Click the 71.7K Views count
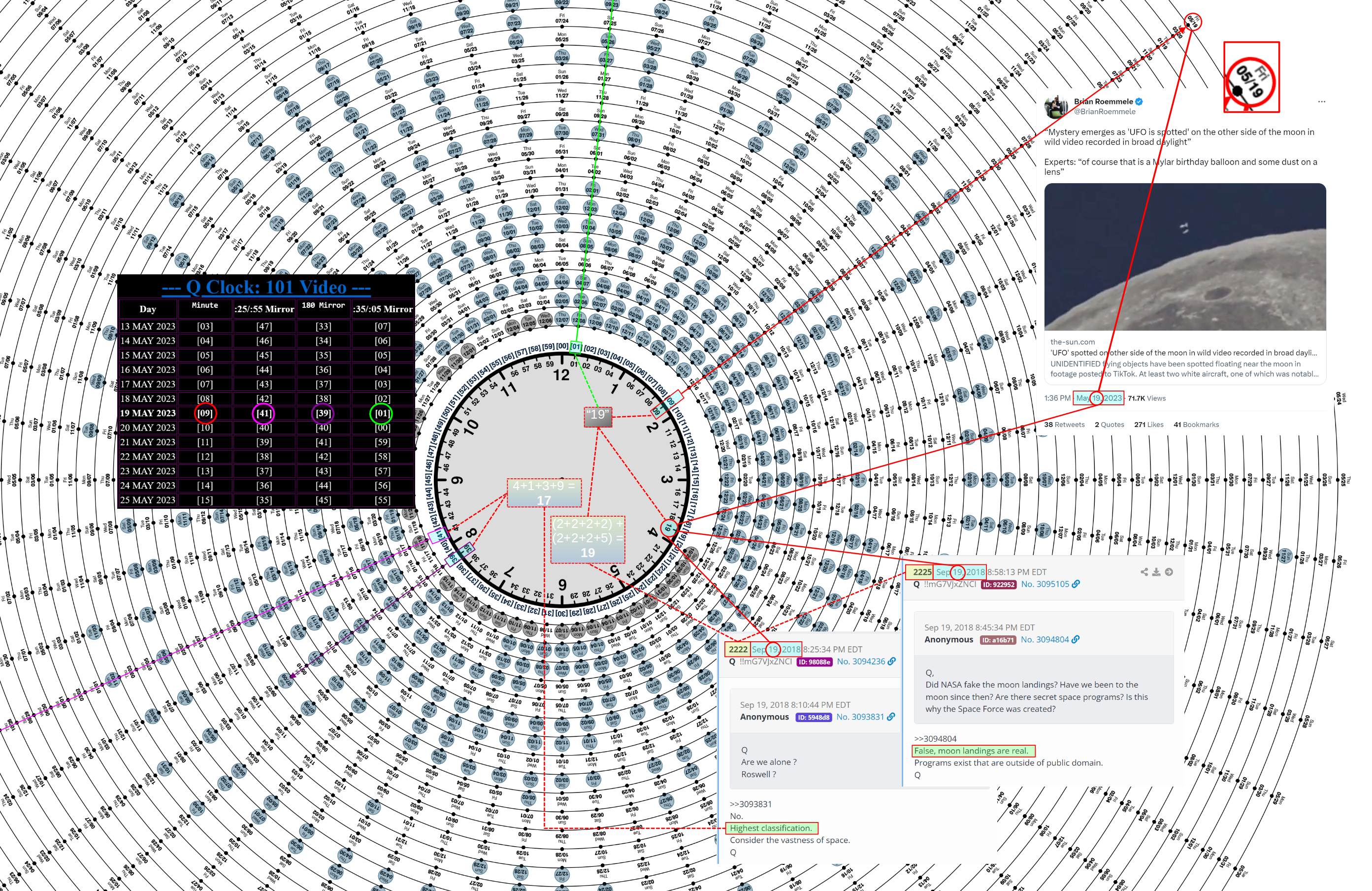Viewport: 1372px width, 891px height. (1146, 398)
